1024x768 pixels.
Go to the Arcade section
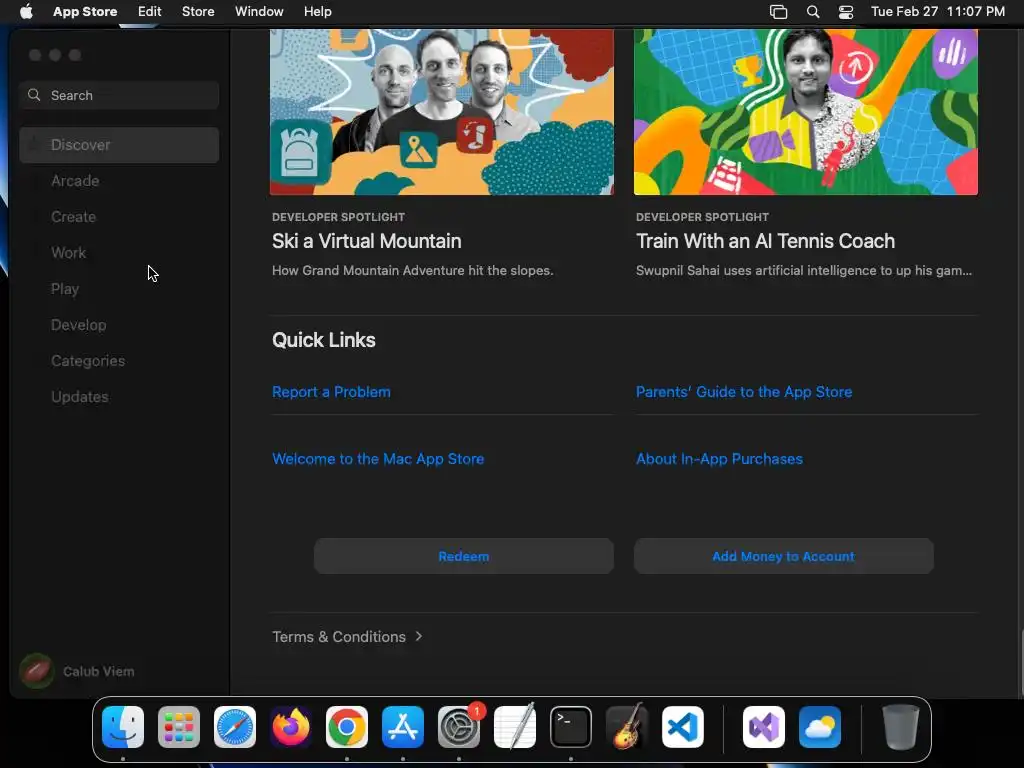[x=119, y=181]
